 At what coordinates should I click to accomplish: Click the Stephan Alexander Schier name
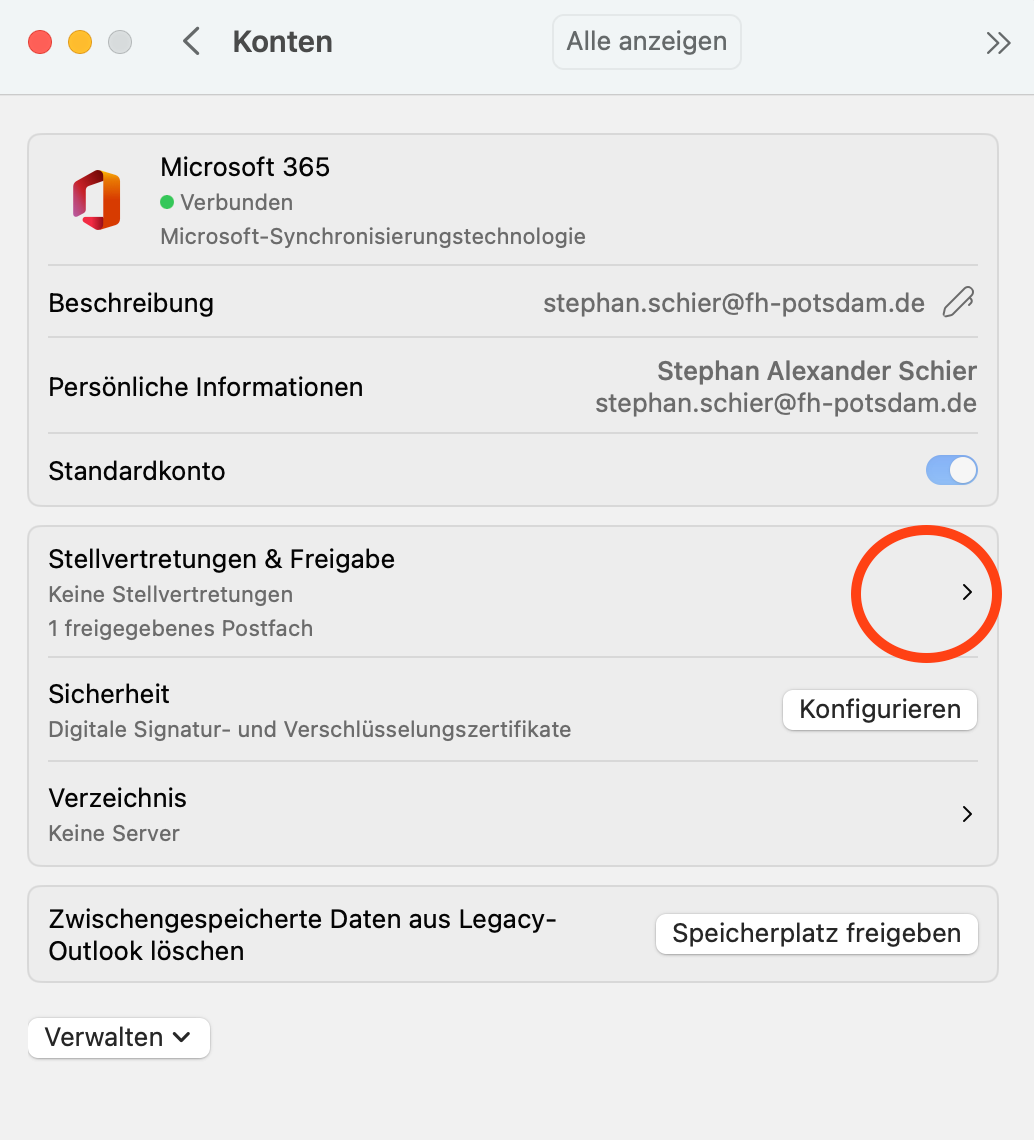pyautogui.click(x=816, y=371)
